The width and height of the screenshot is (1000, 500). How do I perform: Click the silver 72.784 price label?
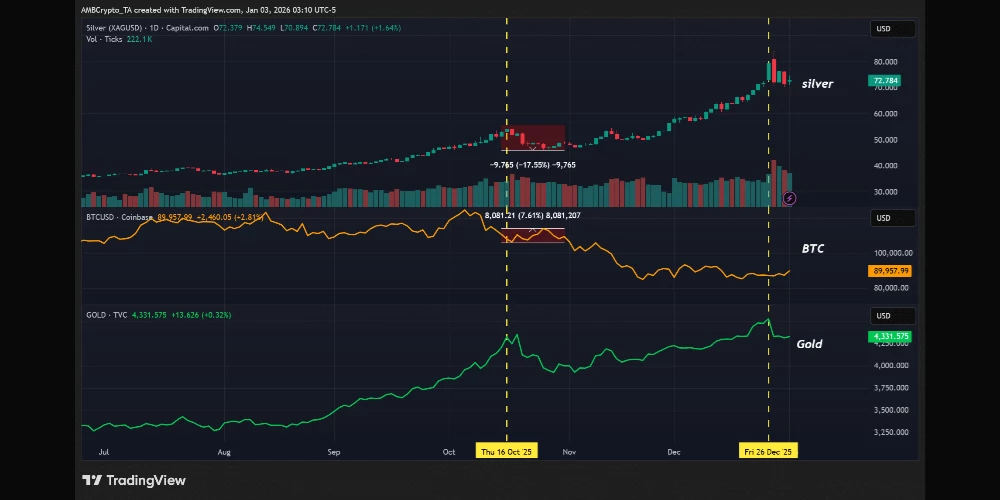[885, 81]
